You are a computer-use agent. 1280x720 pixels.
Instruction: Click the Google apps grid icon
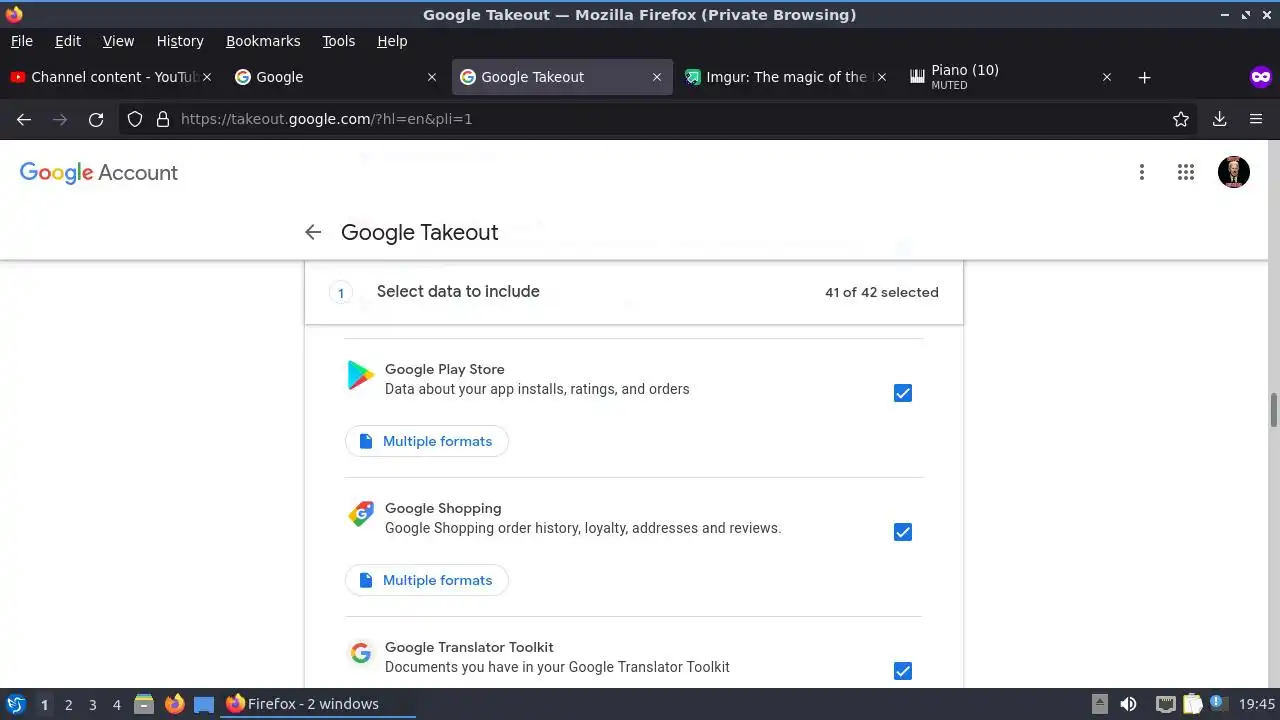[1186, 172]
